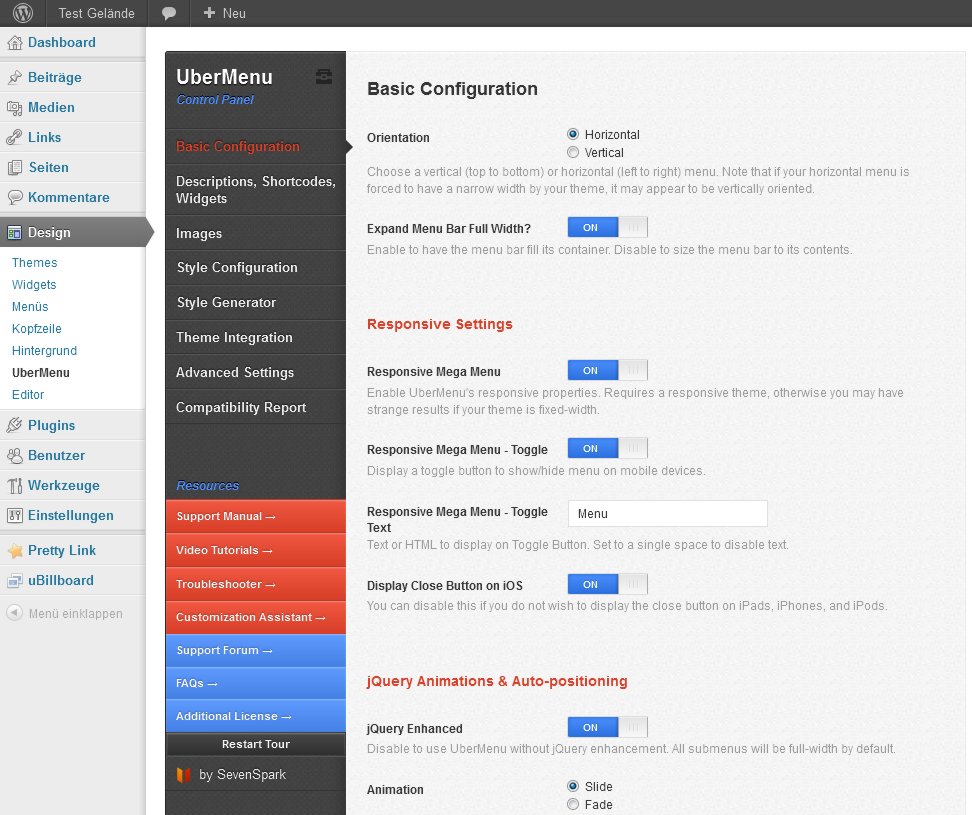Click the Werkzeuge tools icon

pos(15,485)
